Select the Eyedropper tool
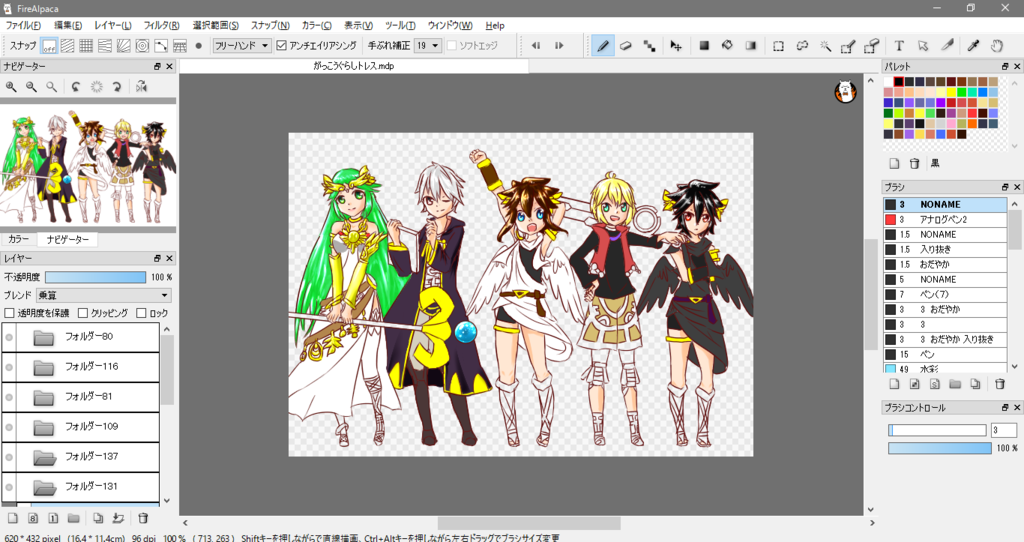The image size is (1024, 542). tap(973, 46)
